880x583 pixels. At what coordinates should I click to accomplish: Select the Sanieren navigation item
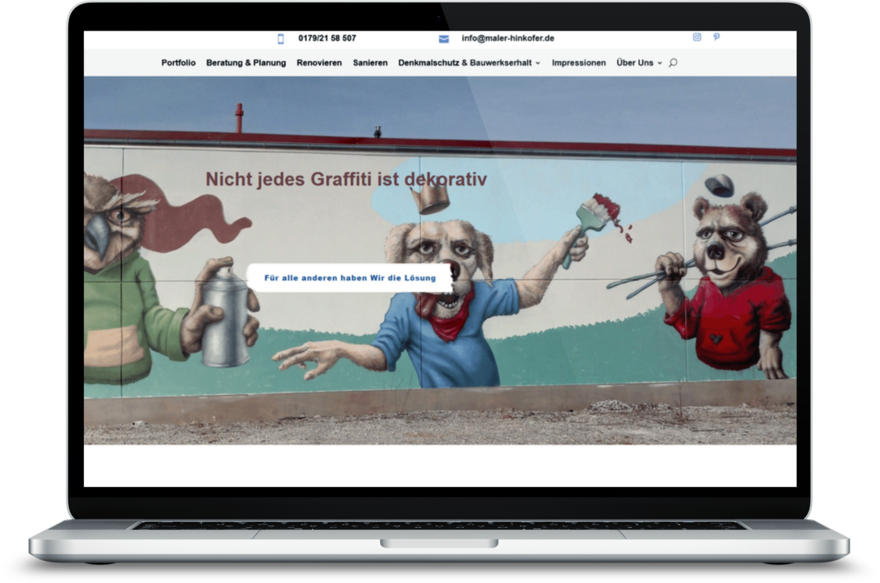(370, 63)
